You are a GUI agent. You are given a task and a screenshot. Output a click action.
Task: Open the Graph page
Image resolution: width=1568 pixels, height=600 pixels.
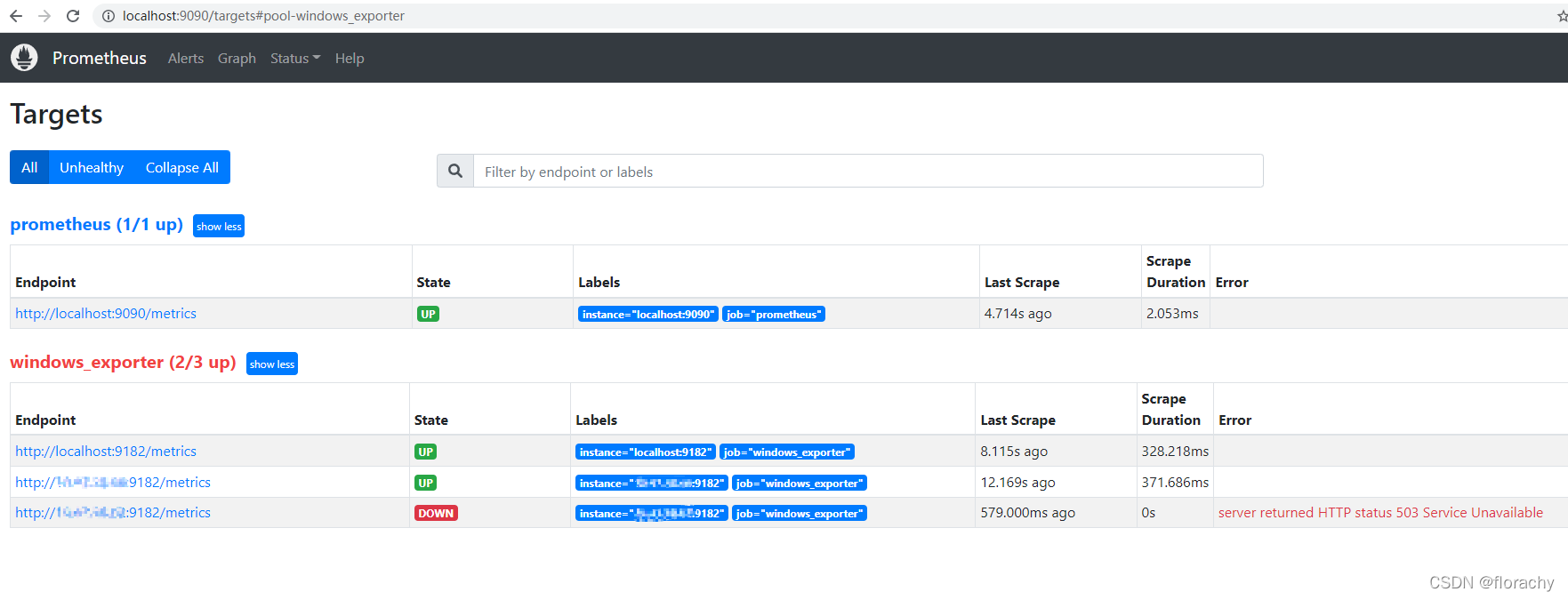point(237,58)
